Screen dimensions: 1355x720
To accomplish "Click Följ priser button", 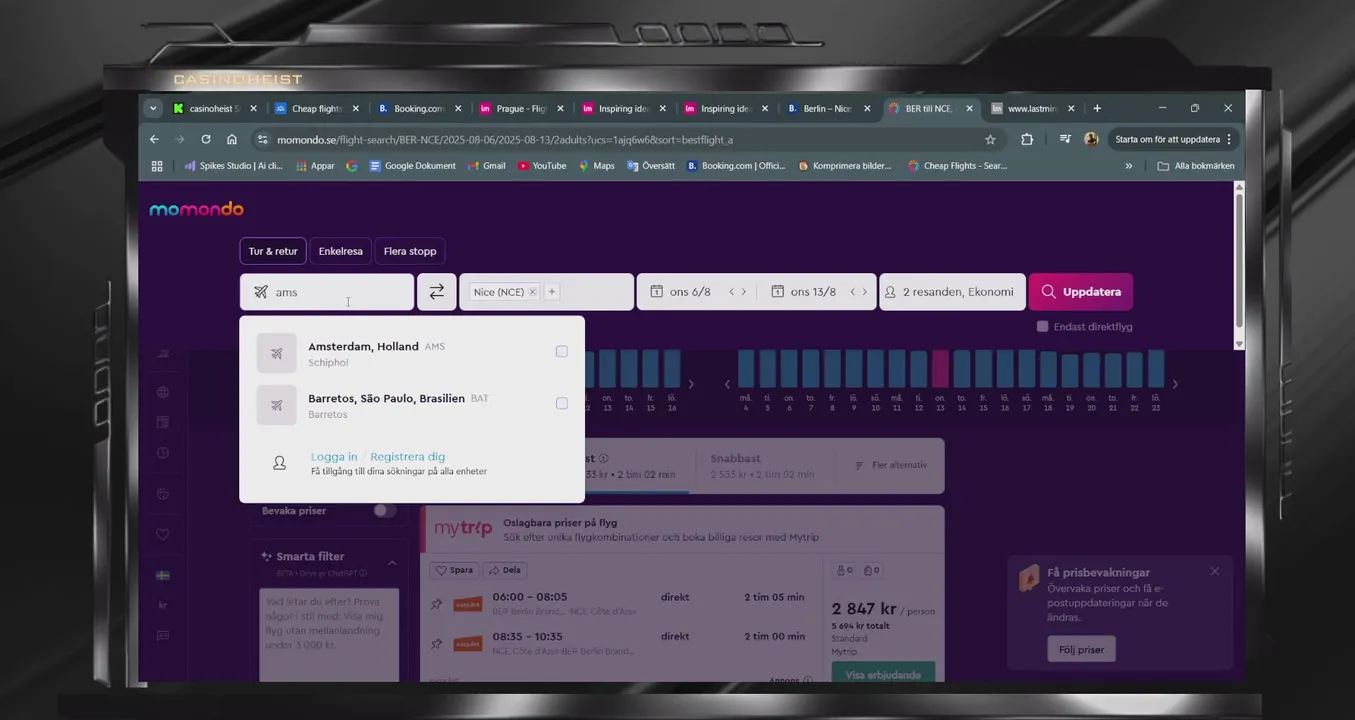I will (1082, 649).
